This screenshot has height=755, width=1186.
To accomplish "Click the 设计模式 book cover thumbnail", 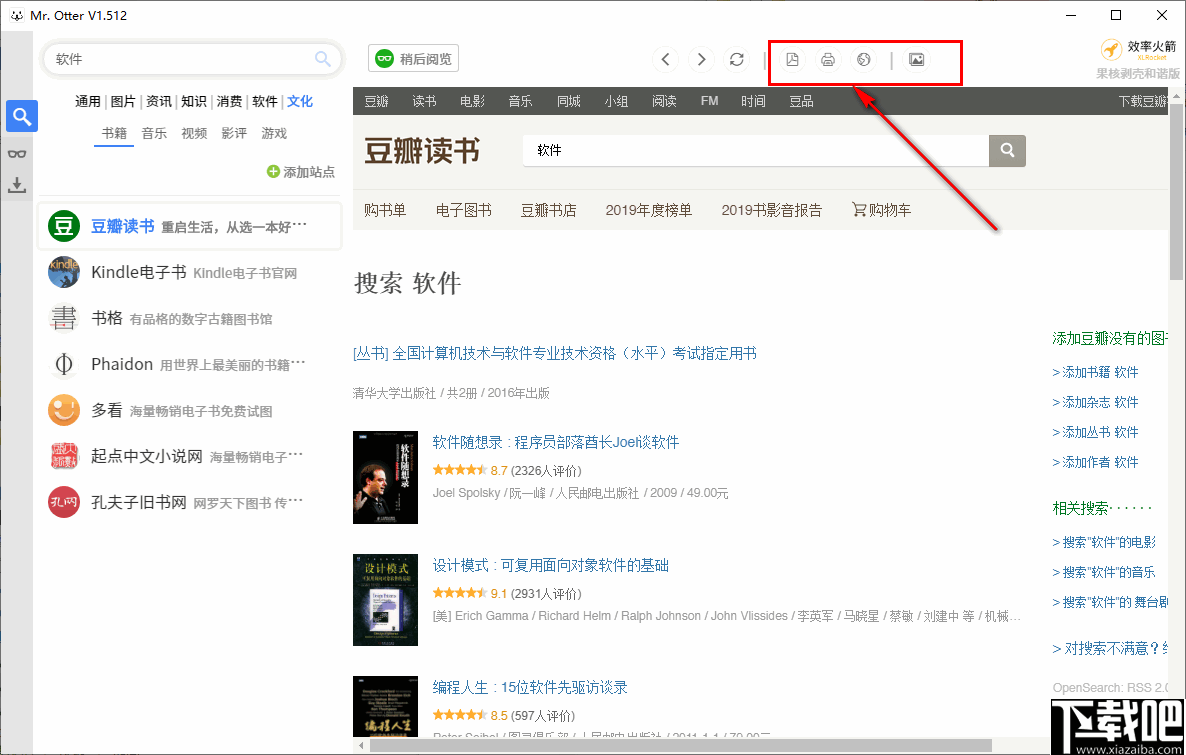I will [386, 600].
